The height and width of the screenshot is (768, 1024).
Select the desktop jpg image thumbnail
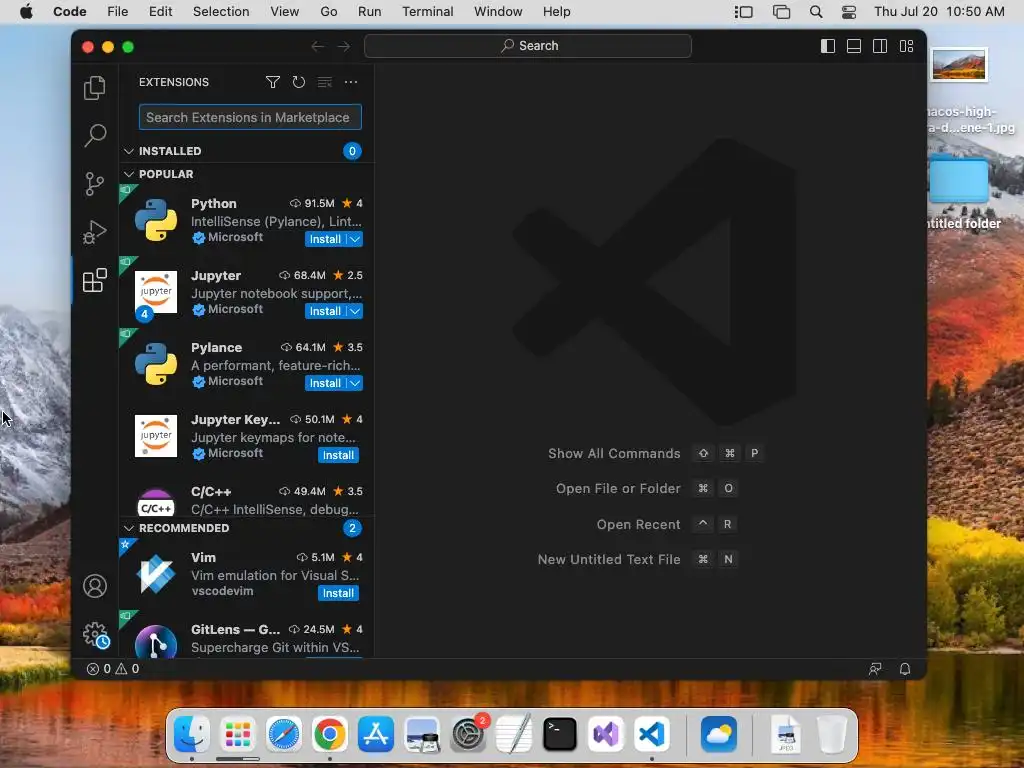(959, 65)
